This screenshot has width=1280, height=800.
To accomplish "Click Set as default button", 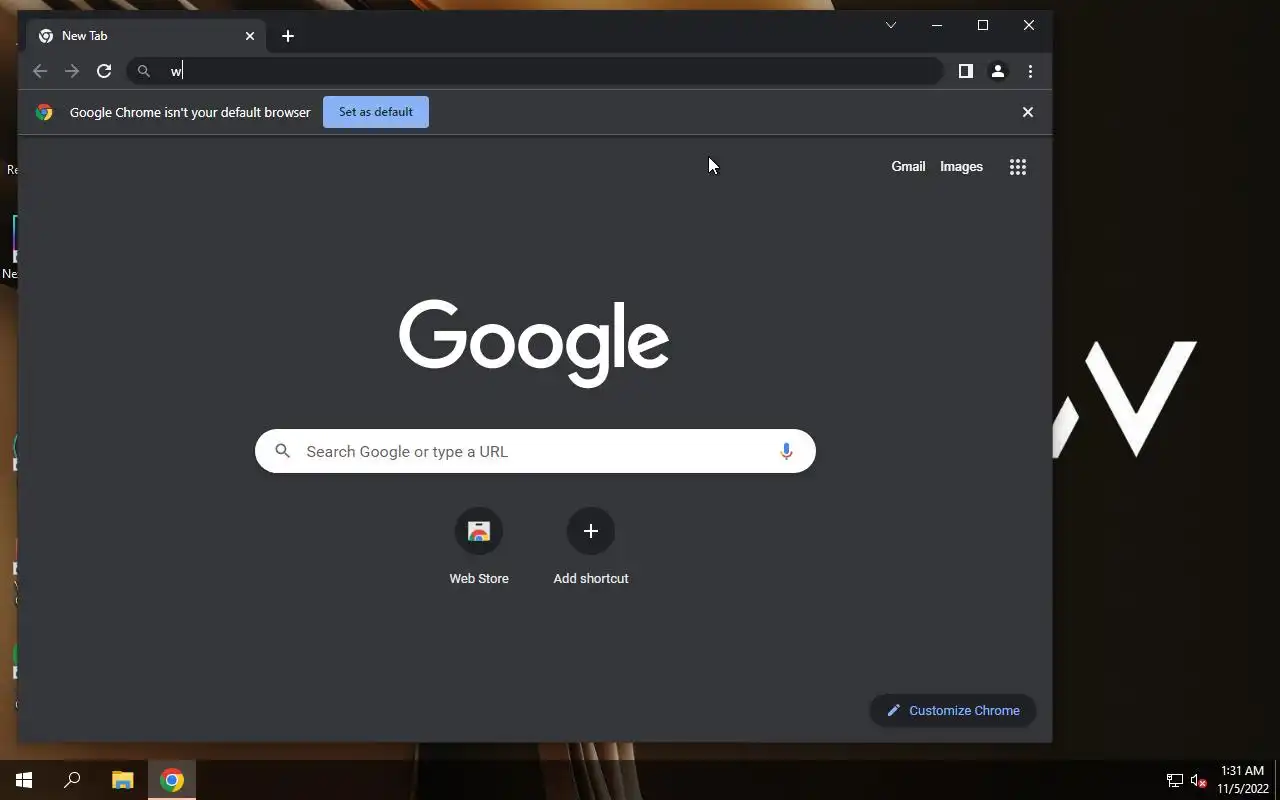I will pos(376,112).
